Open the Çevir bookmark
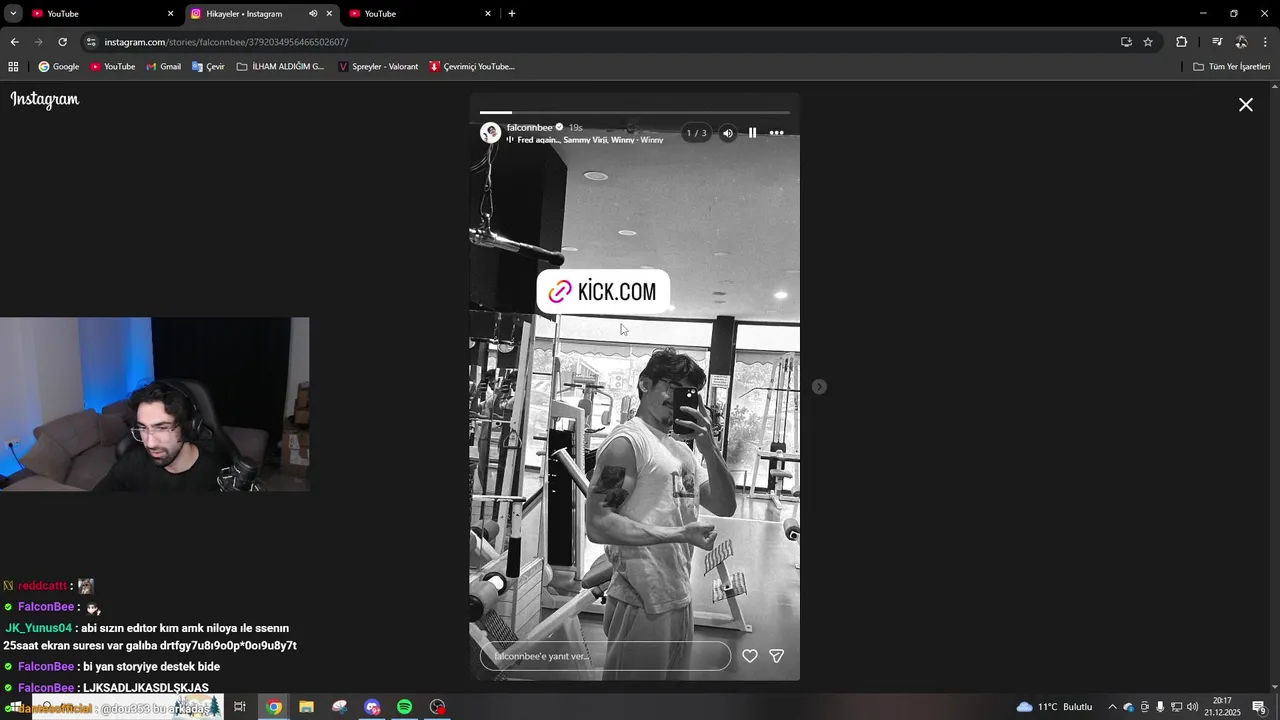 coord(208,67)
